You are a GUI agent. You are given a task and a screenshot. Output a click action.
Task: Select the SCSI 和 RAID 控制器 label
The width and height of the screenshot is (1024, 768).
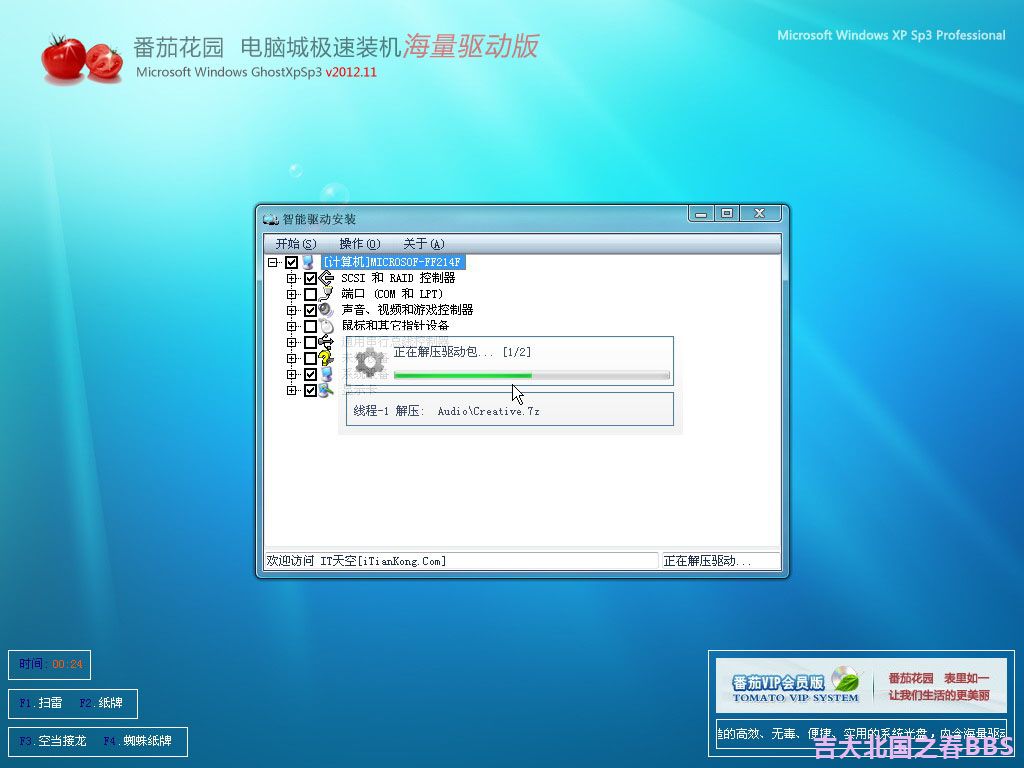coord(398,278)
